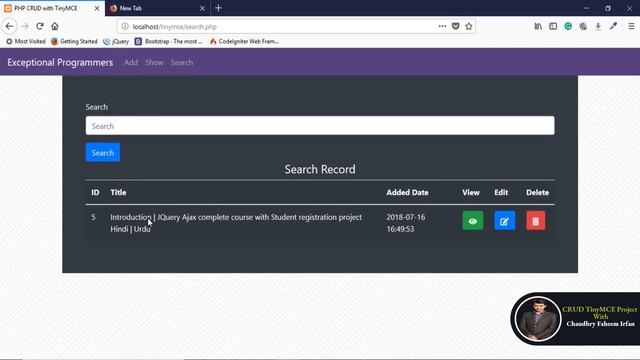
Task: Open the jQuery bookmark
Action: [116, 41]
